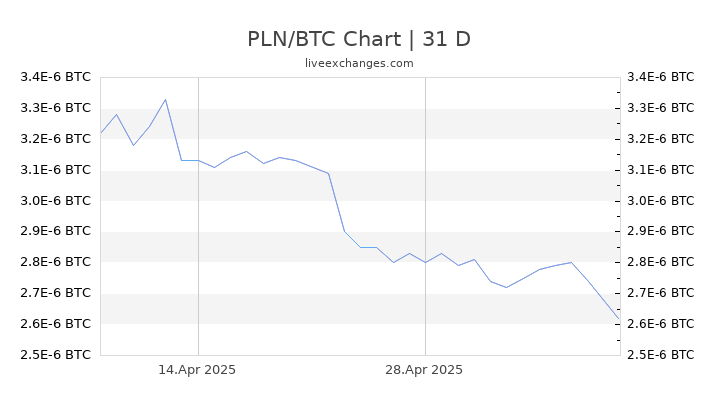The image size is (720, 405).
Task: Click the right 2.7E-6 BTC axis label
Action: pos(661,292)
